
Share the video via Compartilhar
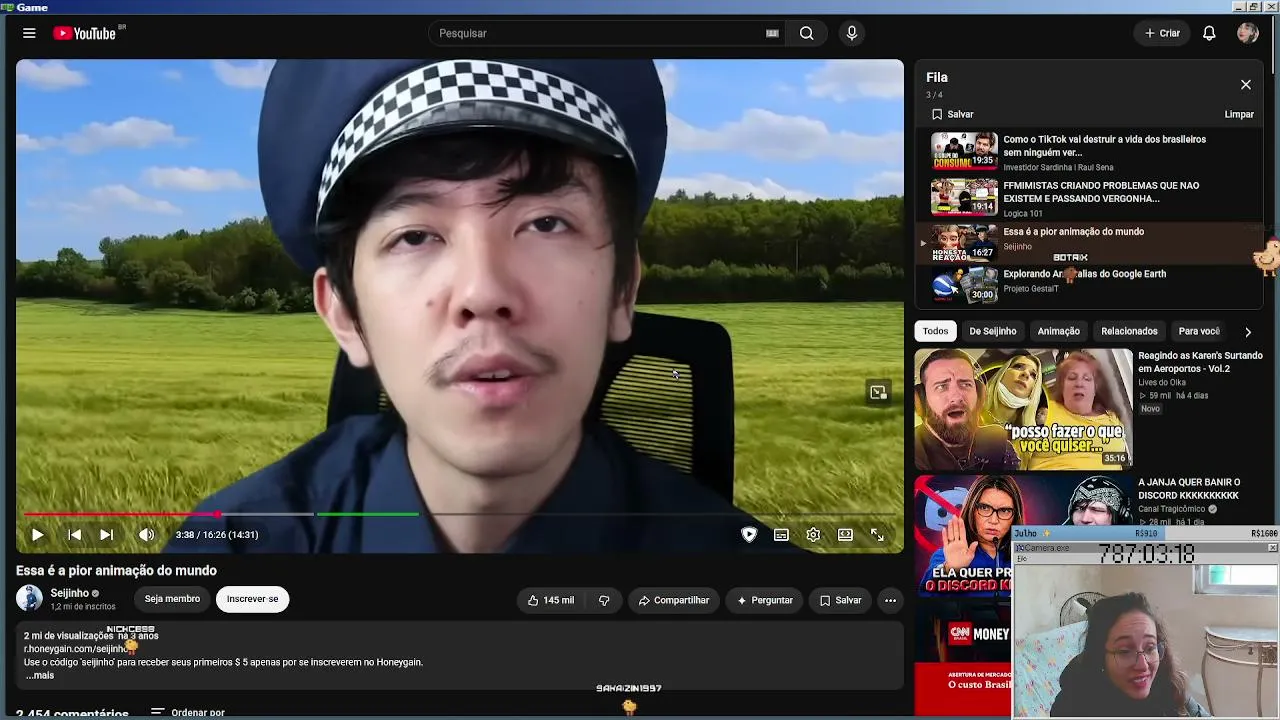(x=673, y=600)
